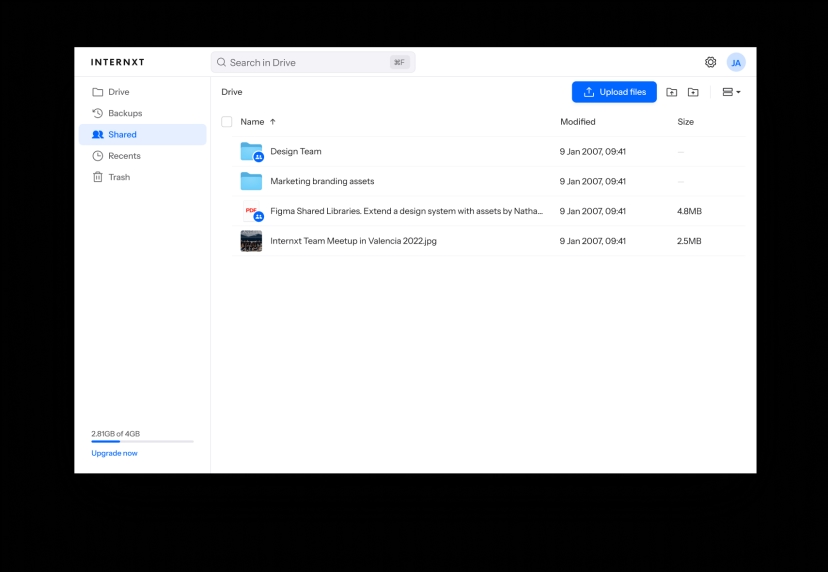Go to Backups in the sidebar
The image size is (828, 572).
[x=125, y=113]
